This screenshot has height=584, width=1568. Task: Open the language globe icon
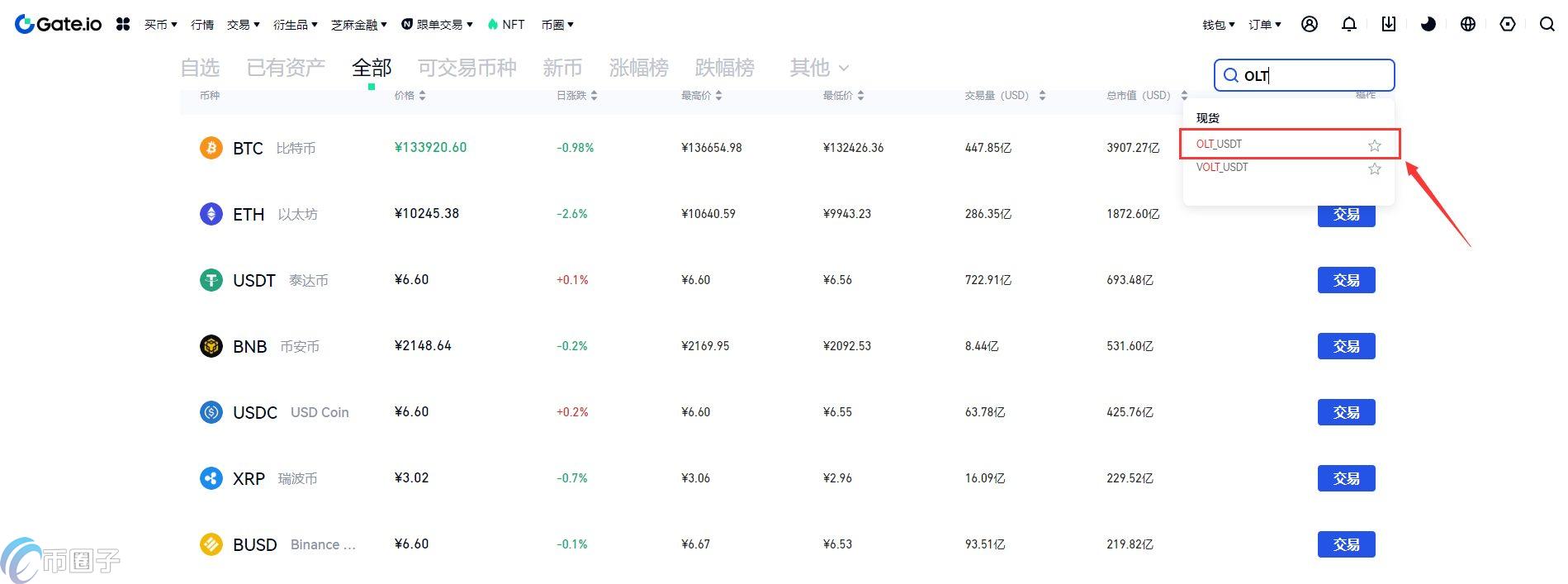(x=1468, y=24)
